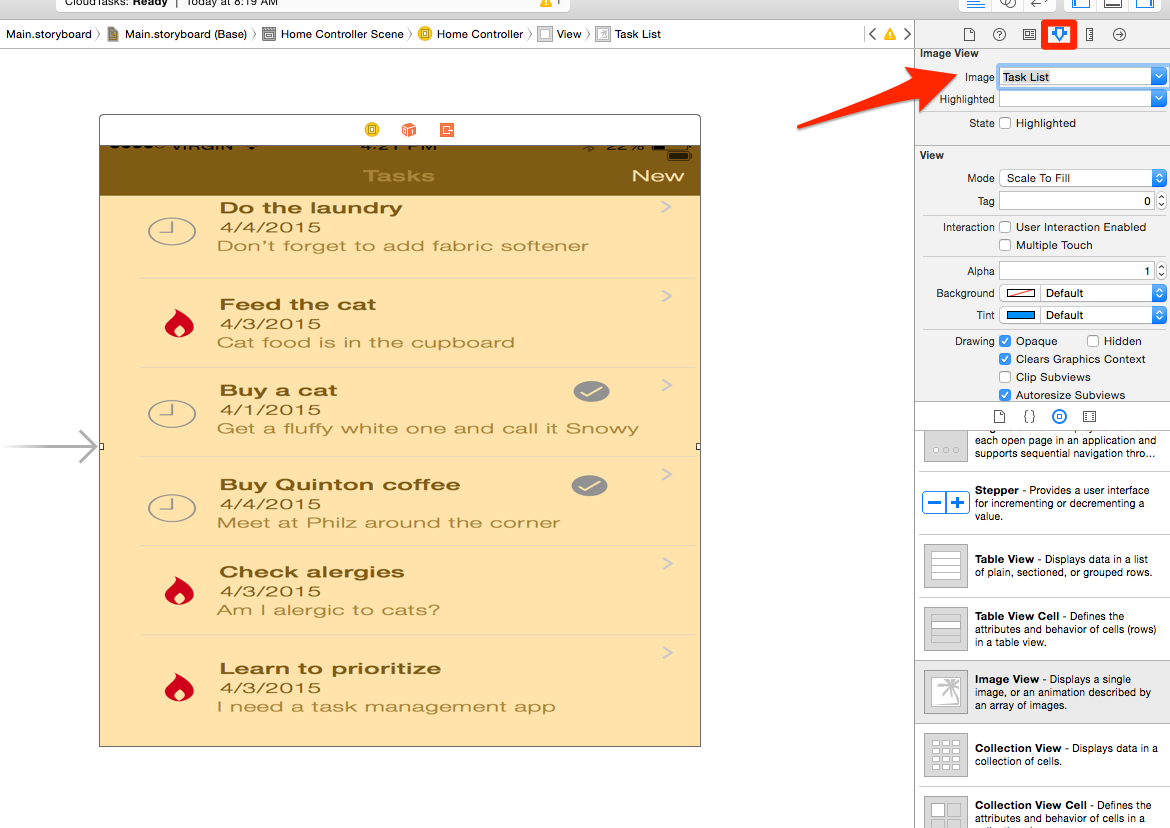Viewport: 1170px width, 828px height.
Task: Open Home Controller Scene breadcrumb
Action: tap(333, 34)
